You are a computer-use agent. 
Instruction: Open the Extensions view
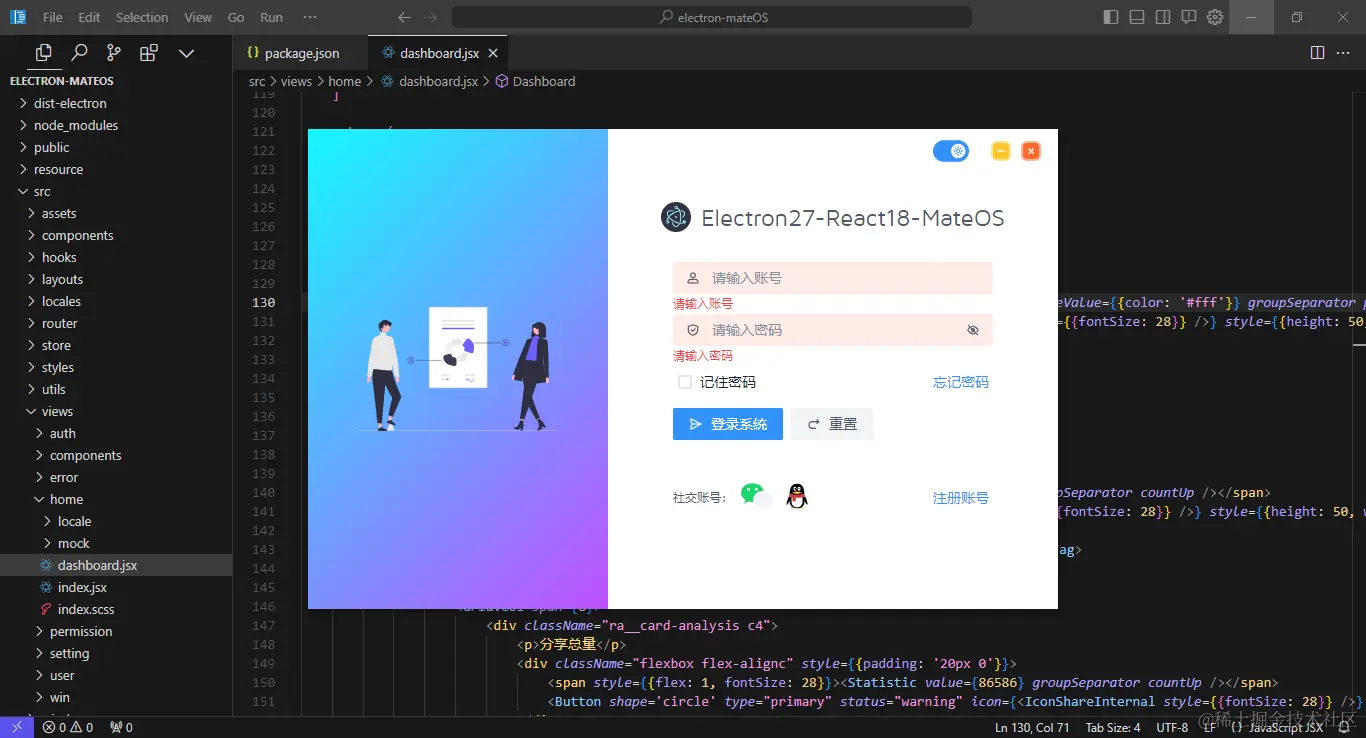tap(149, 52)
